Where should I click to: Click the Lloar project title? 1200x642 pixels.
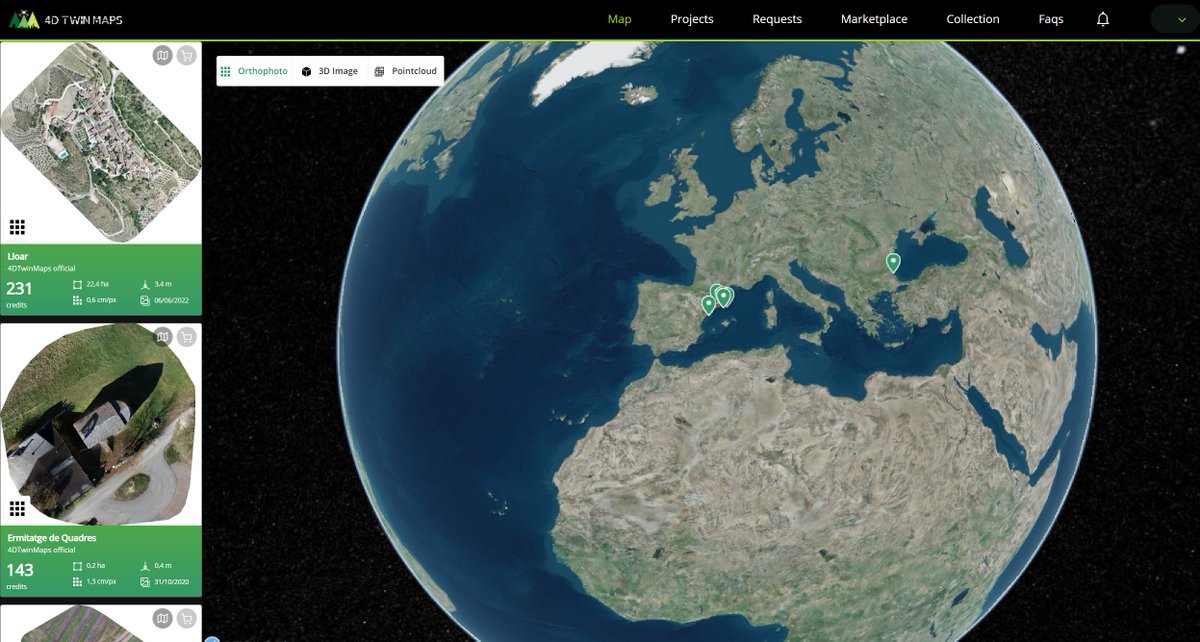(18, 256)
